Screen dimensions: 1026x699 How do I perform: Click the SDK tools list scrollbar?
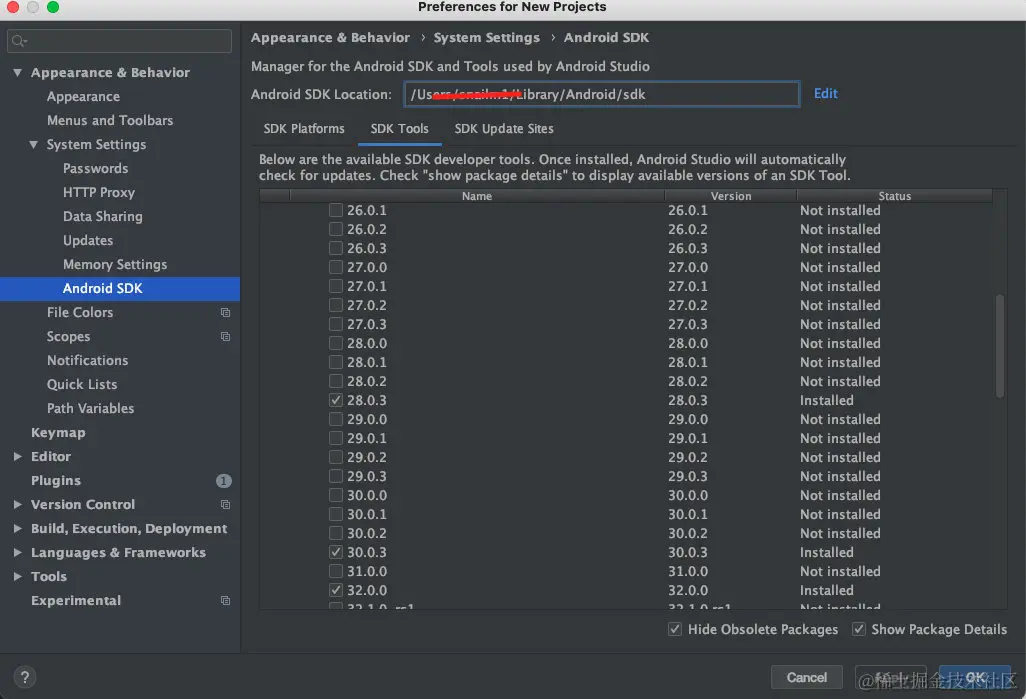point(999,346)
